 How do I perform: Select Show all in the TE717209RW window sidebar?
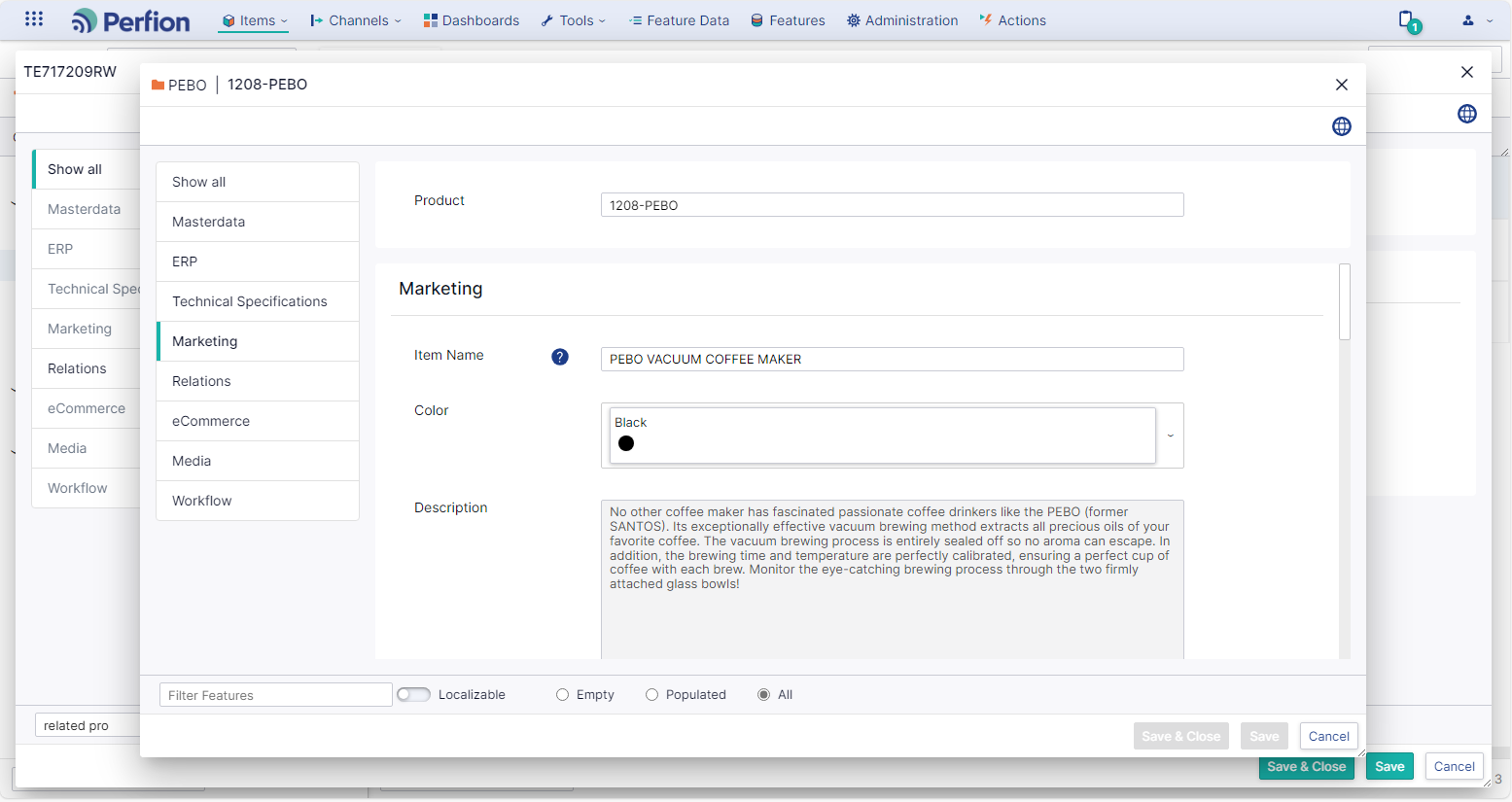pyautogui.click(x=87, y=169)
